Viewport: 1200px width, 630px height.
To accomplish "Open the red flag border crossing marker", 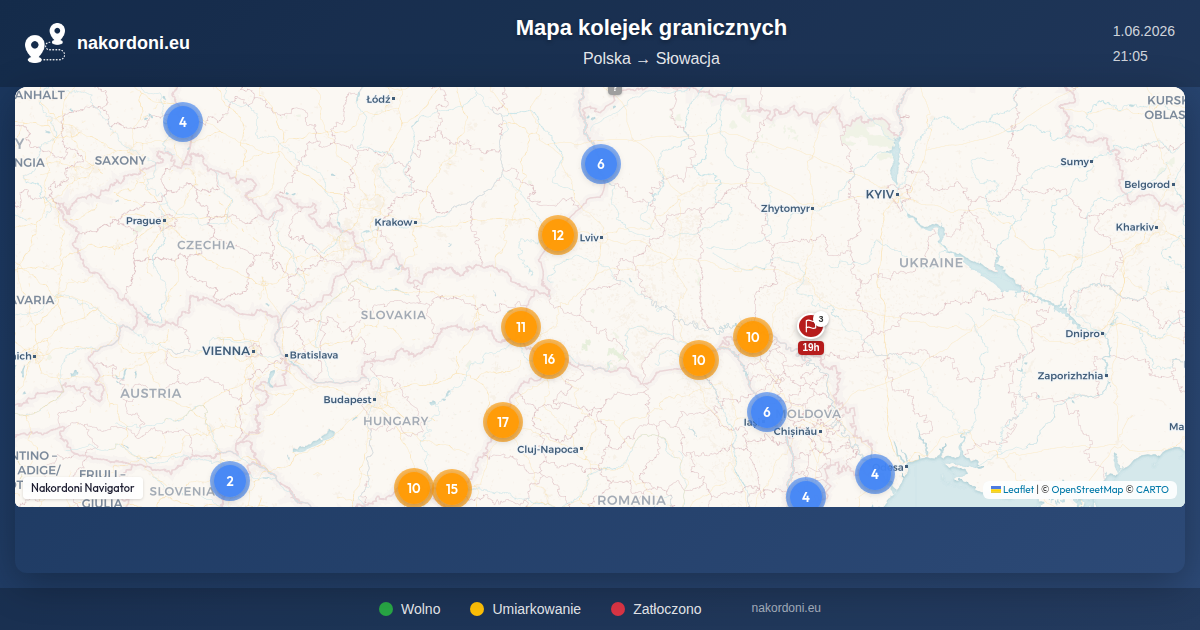I will (810, 326).
